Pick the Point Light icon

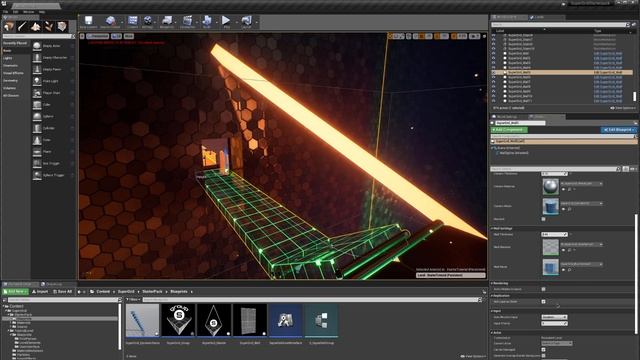pos(37,81)
